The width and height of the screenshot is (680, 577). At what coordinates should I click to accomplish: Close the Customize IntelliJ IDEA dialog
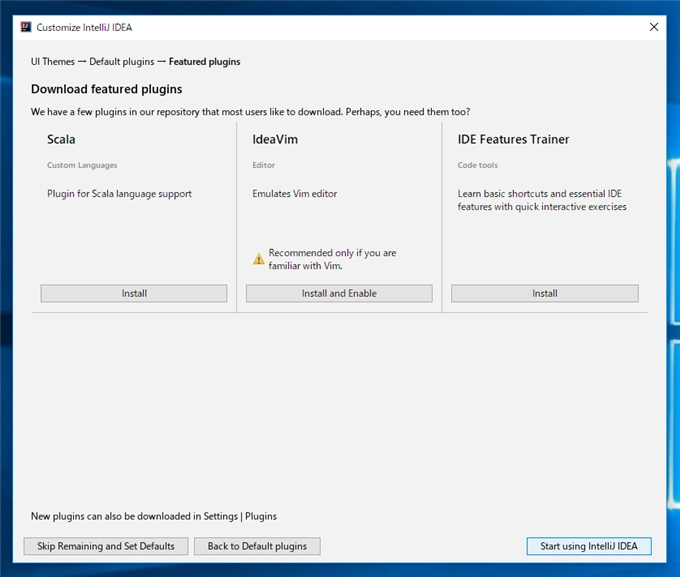[x=654, y=27]
